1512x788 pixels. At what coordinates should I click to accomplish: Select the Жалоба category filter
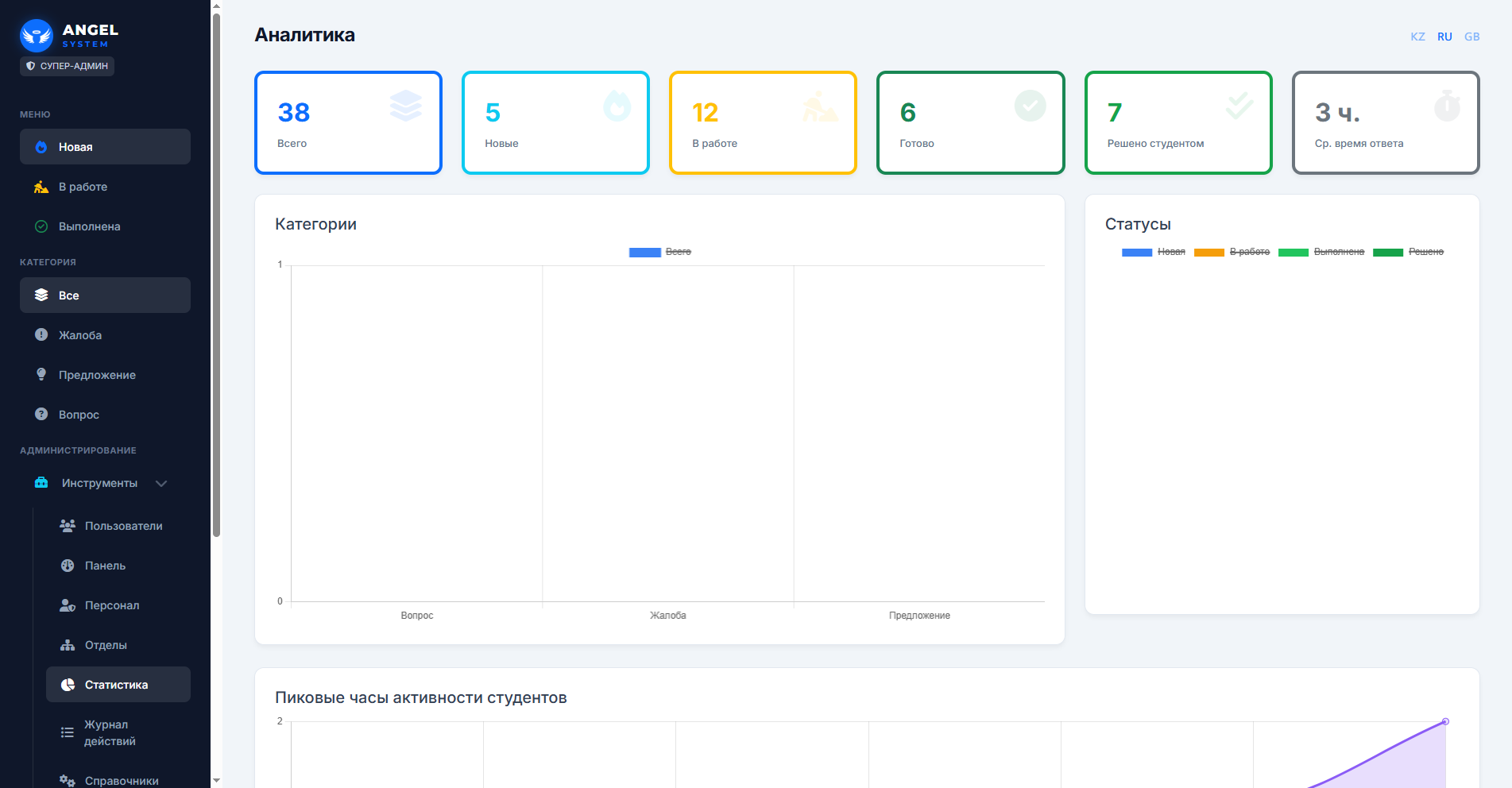80,335
